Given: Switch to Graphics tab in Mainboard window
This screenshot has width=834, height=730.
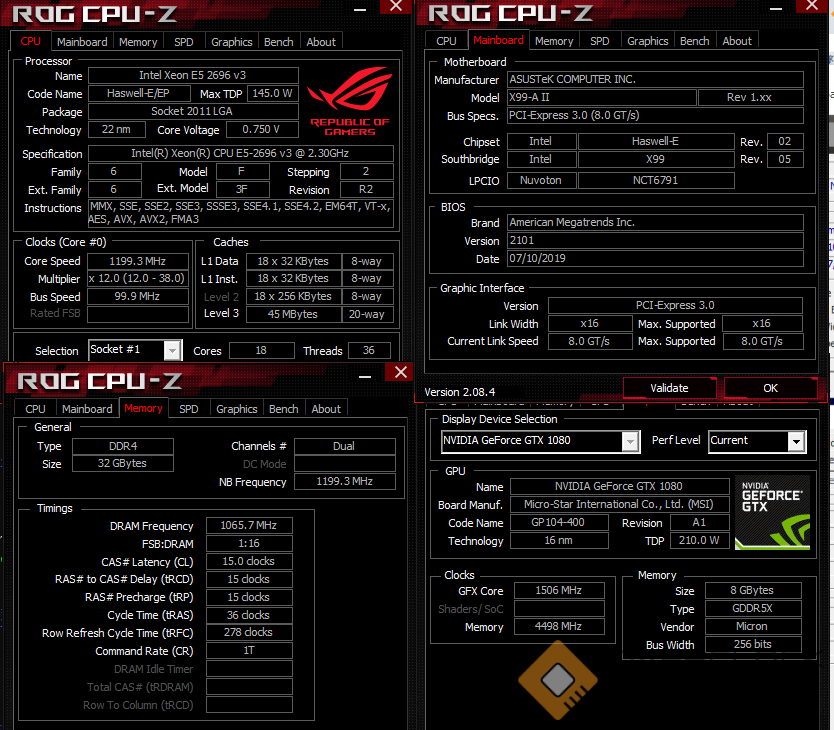Looking at the screenshot, I should [x=647, y=41].
